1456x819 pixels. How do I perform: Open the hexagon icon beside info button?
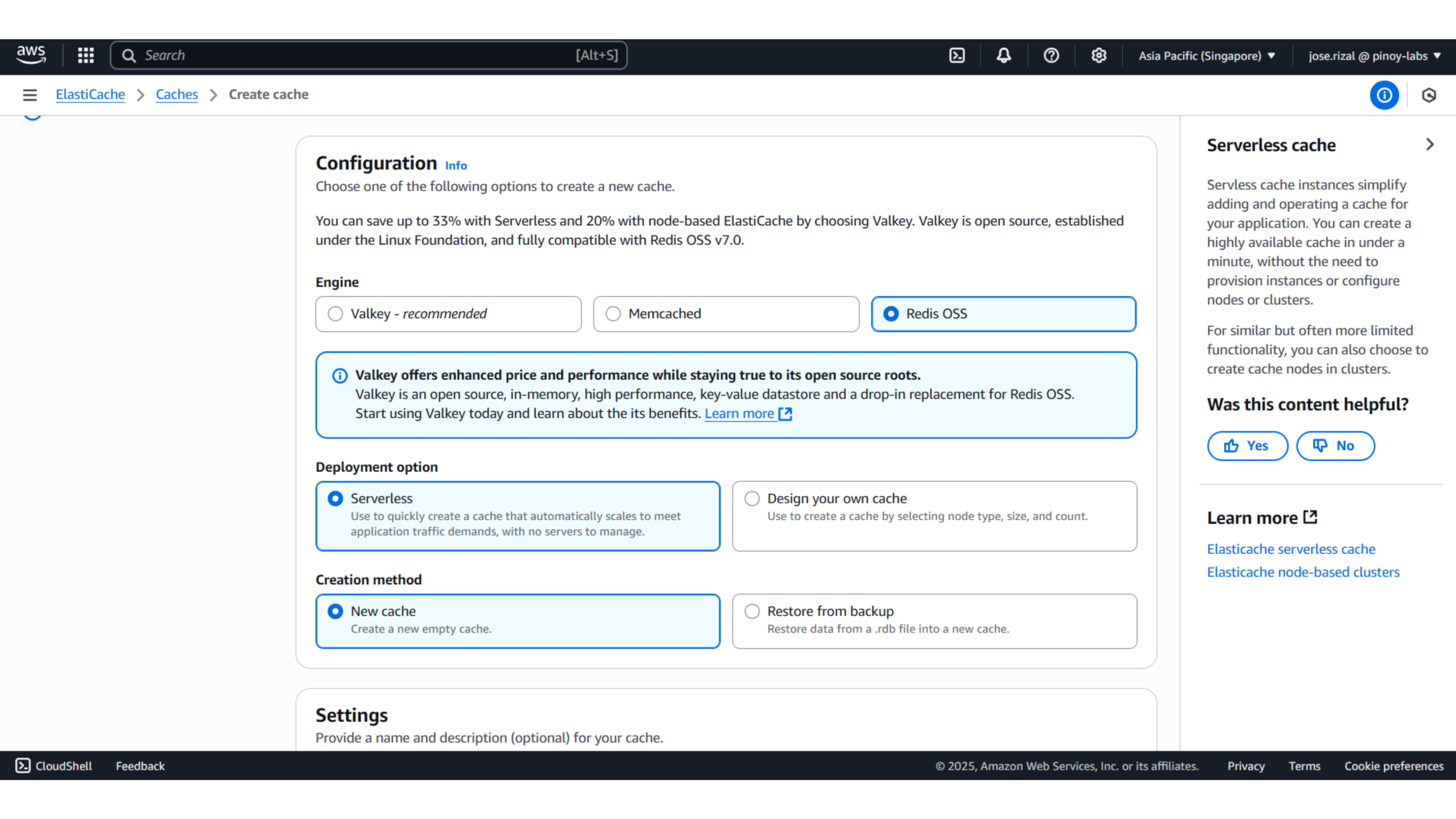point(1429,95)
